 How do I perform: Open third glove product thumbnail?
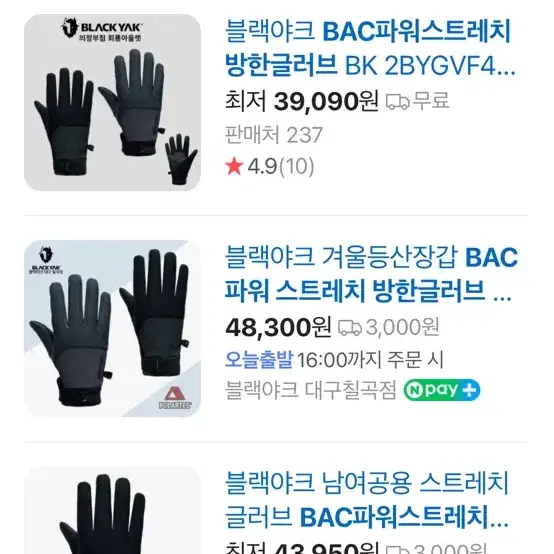click(x=112, y=510)
